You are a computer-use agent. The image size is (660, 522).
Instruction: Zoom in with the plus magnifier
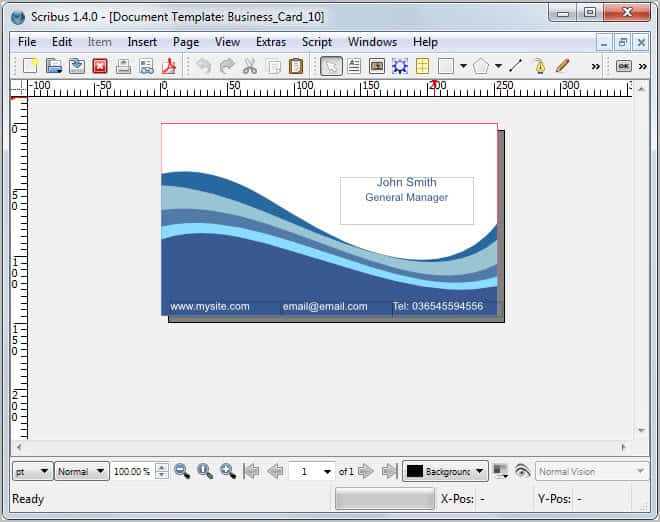(228, 471)
